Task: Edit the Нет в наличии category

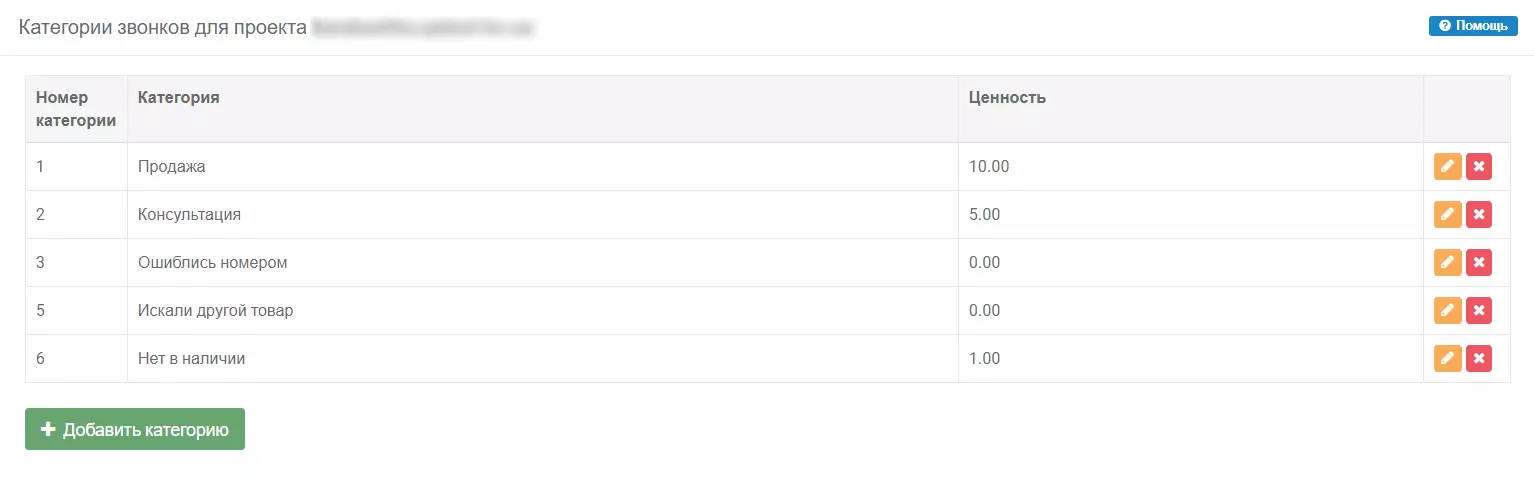Action: 1447,359
